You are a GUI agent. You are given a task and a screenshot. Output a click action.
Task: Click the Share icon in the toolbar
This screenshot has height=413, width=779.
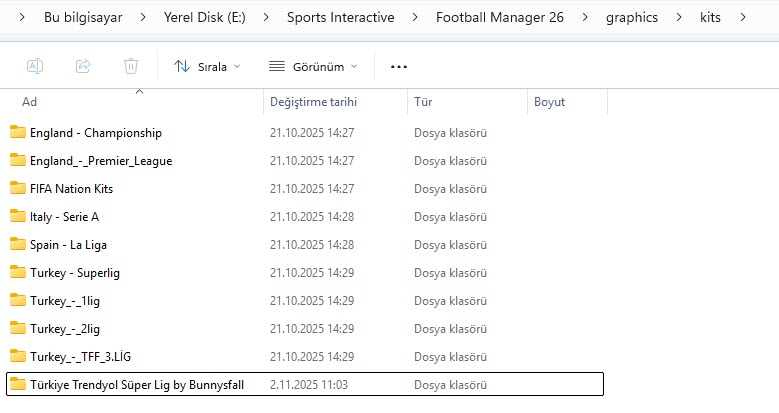click(x=82, y=66)
